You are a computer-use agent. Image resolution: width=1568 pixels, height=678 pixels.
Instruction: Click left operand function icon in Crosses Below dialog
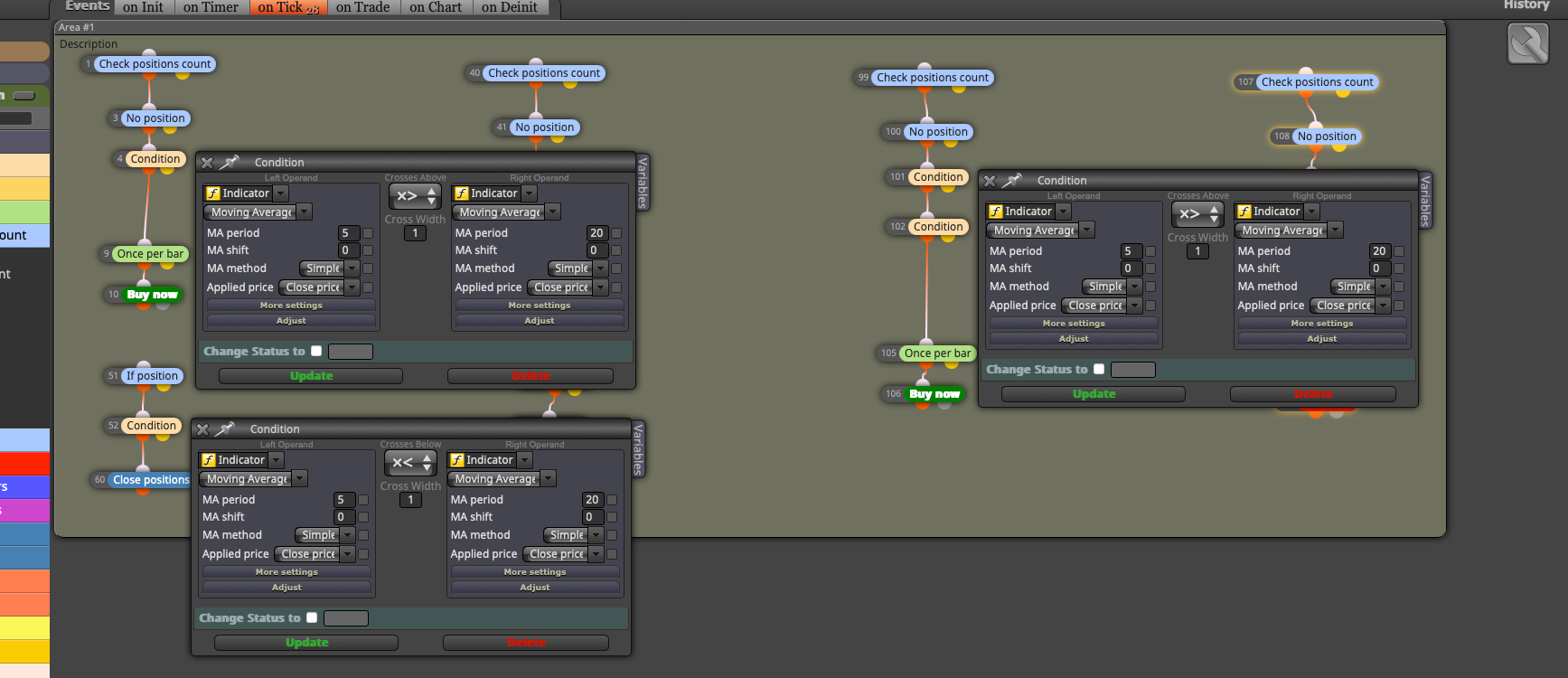[209, 460]
